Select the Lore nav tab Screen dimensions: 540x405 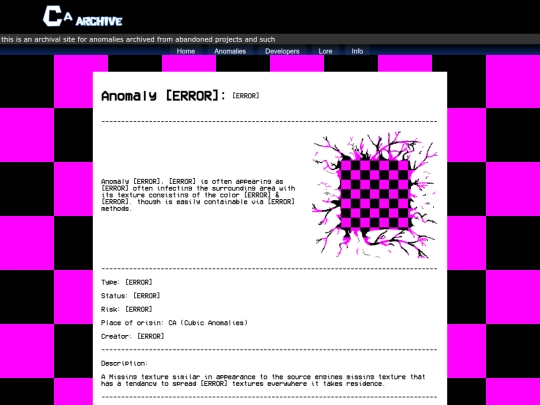tap(325, 51)
